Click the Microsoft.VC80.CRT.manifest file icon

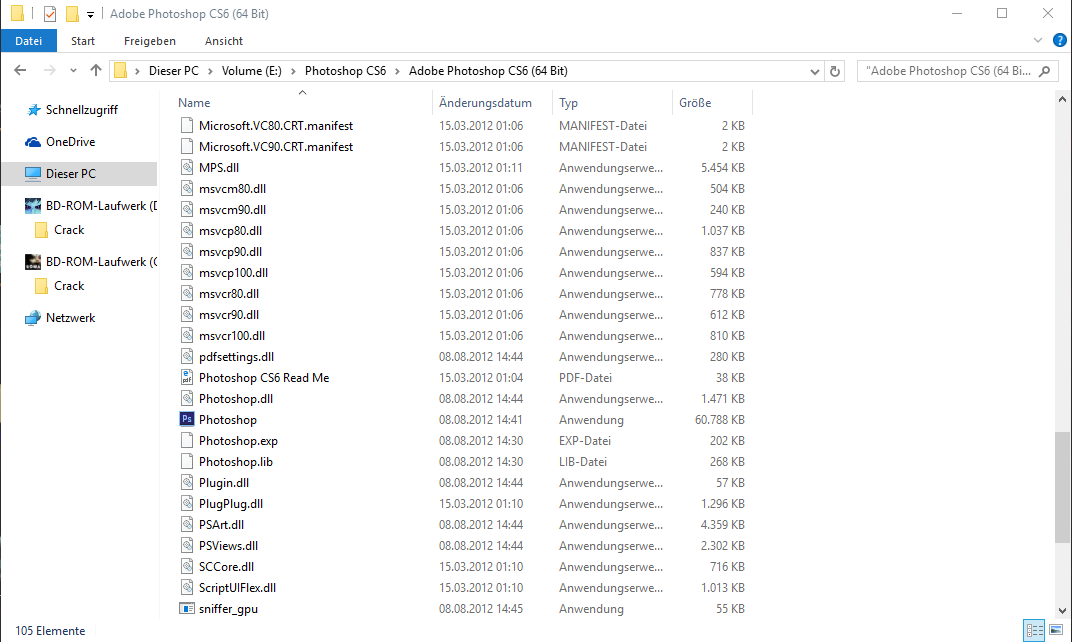click(187, 126)
